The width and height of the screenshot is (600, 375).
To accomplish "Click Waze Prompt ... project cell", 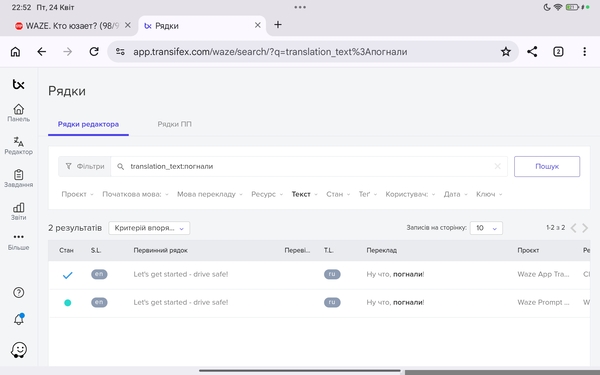I will 543,302.
